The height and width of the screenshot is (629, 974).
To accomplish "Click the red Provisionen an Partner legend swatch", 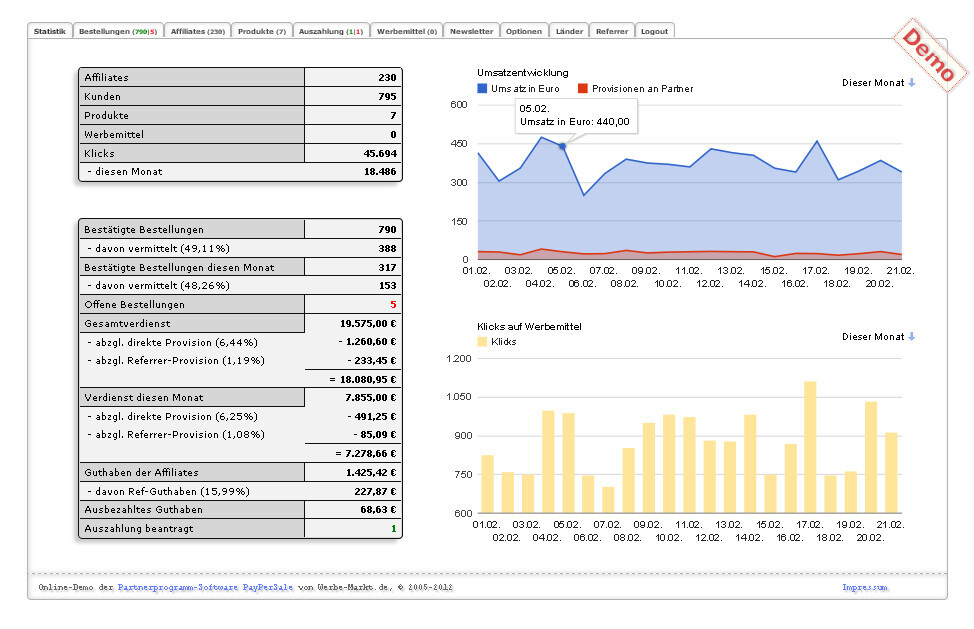I will (584, 89).
